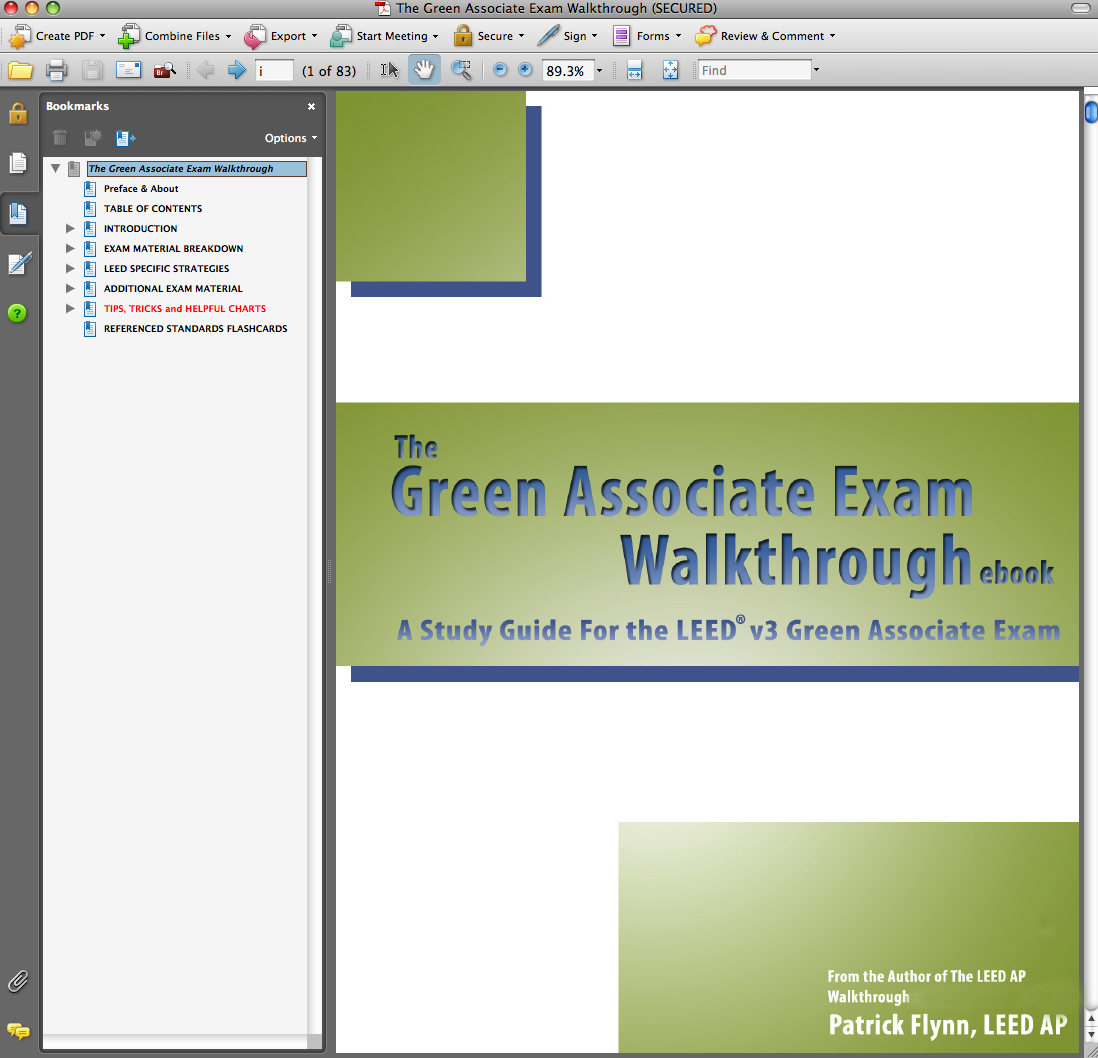Activate the Select text cursor tool
The width and height of the screenshot is (1098, 1058).
(389, 70)
